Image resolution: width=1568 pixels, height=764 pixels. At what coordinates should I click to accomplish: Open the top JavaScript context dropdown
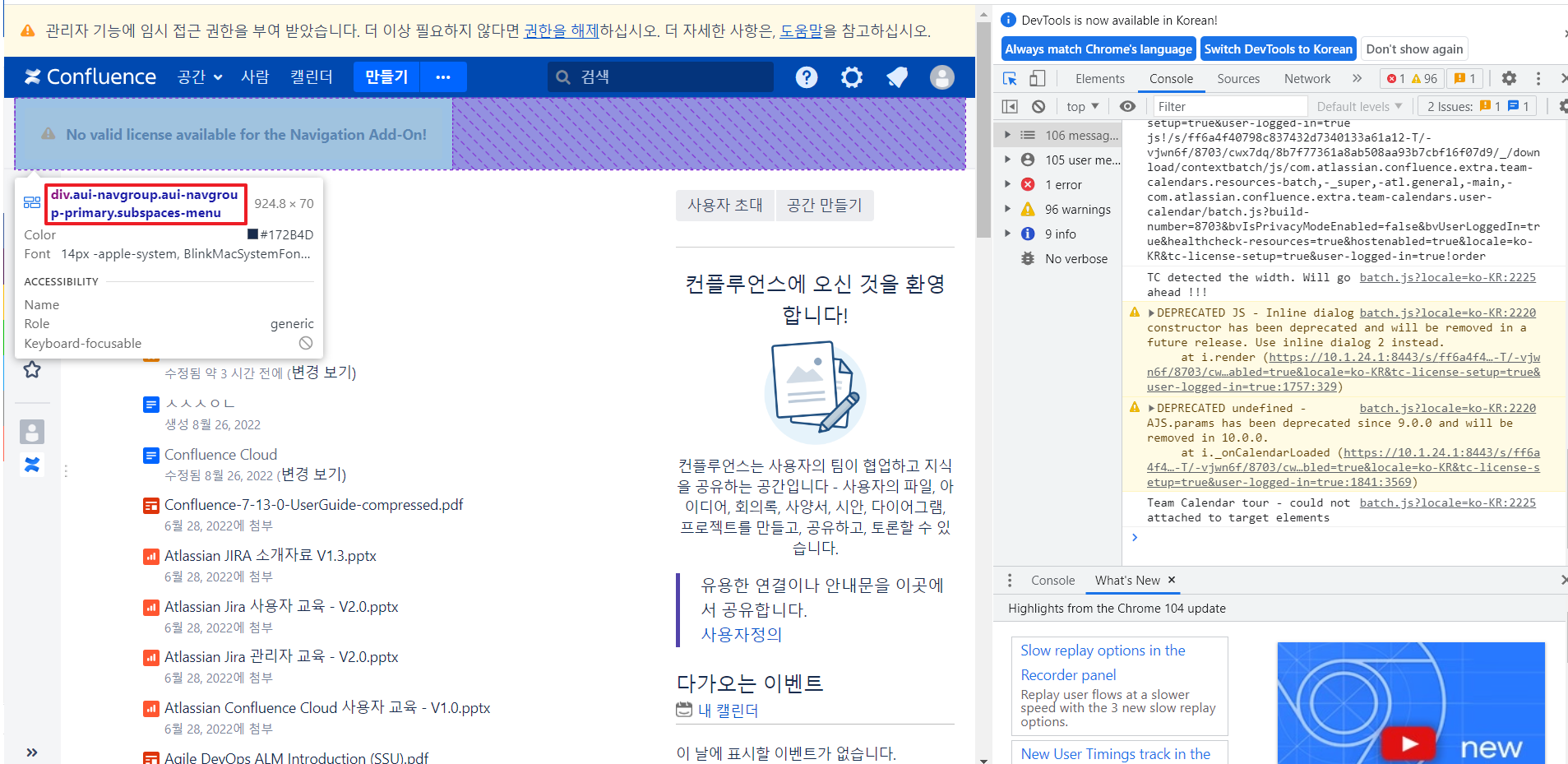coord(1082,106)
